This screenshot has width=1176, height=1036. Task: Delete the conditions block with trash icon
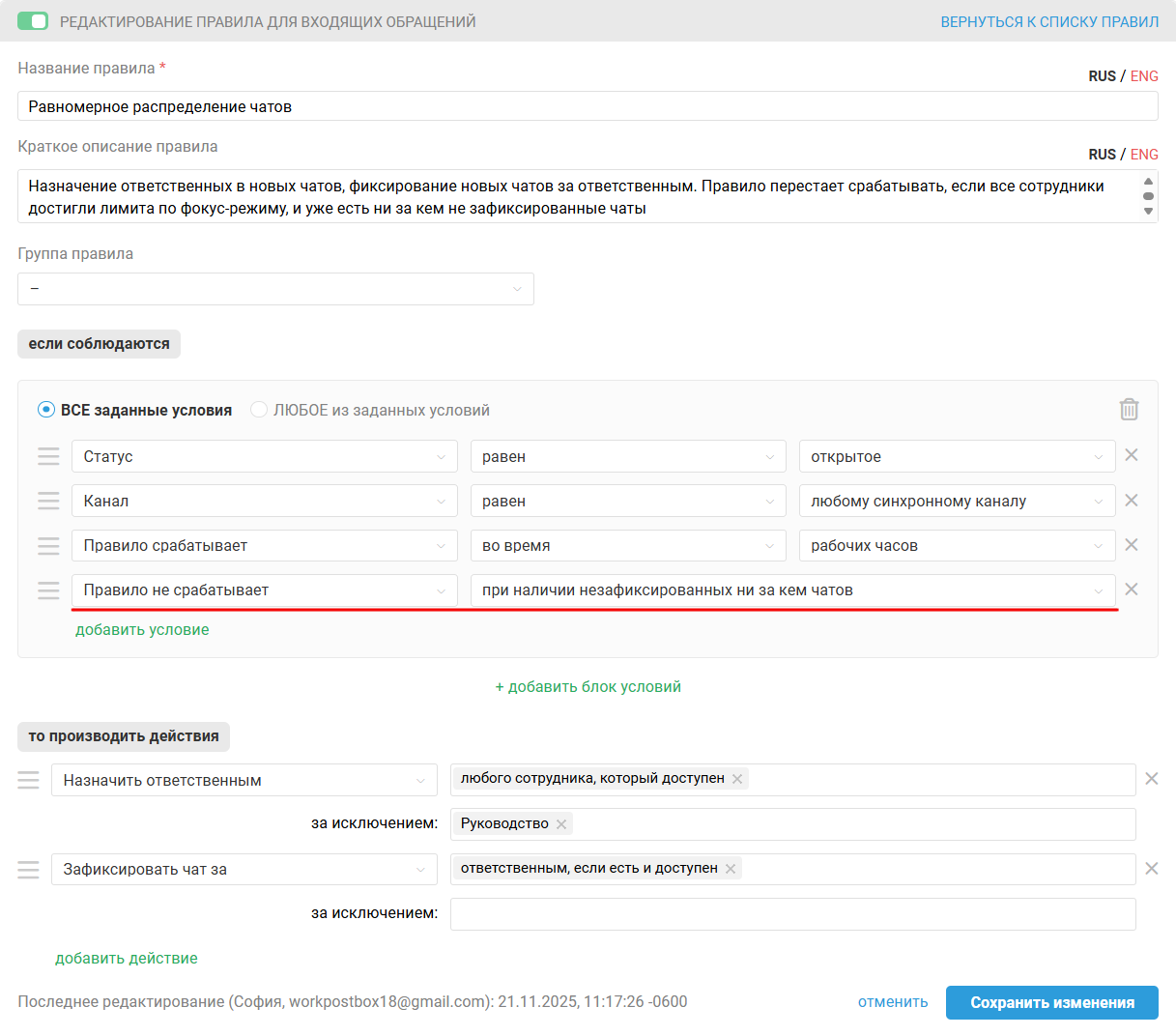(1129, 410)
